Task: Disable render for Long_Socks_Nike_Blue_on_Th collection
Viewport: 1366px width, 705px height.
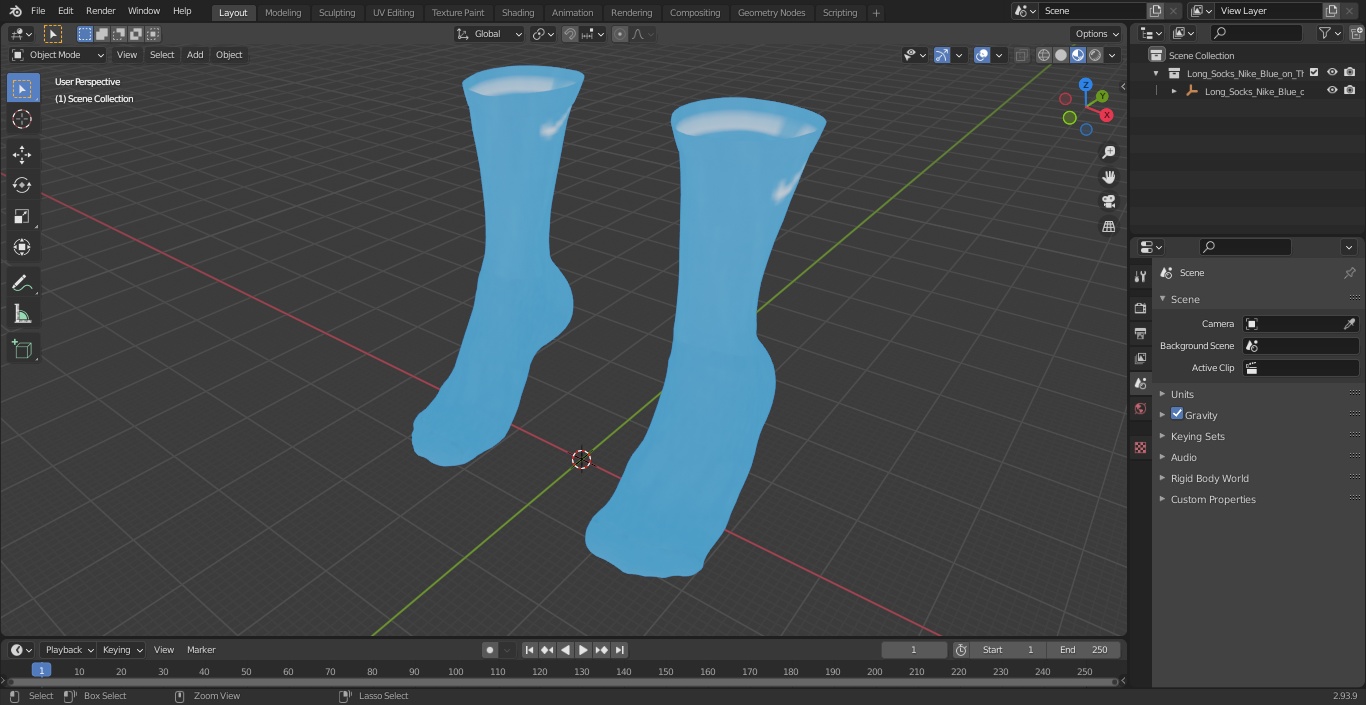Action: coord(1350,73)
